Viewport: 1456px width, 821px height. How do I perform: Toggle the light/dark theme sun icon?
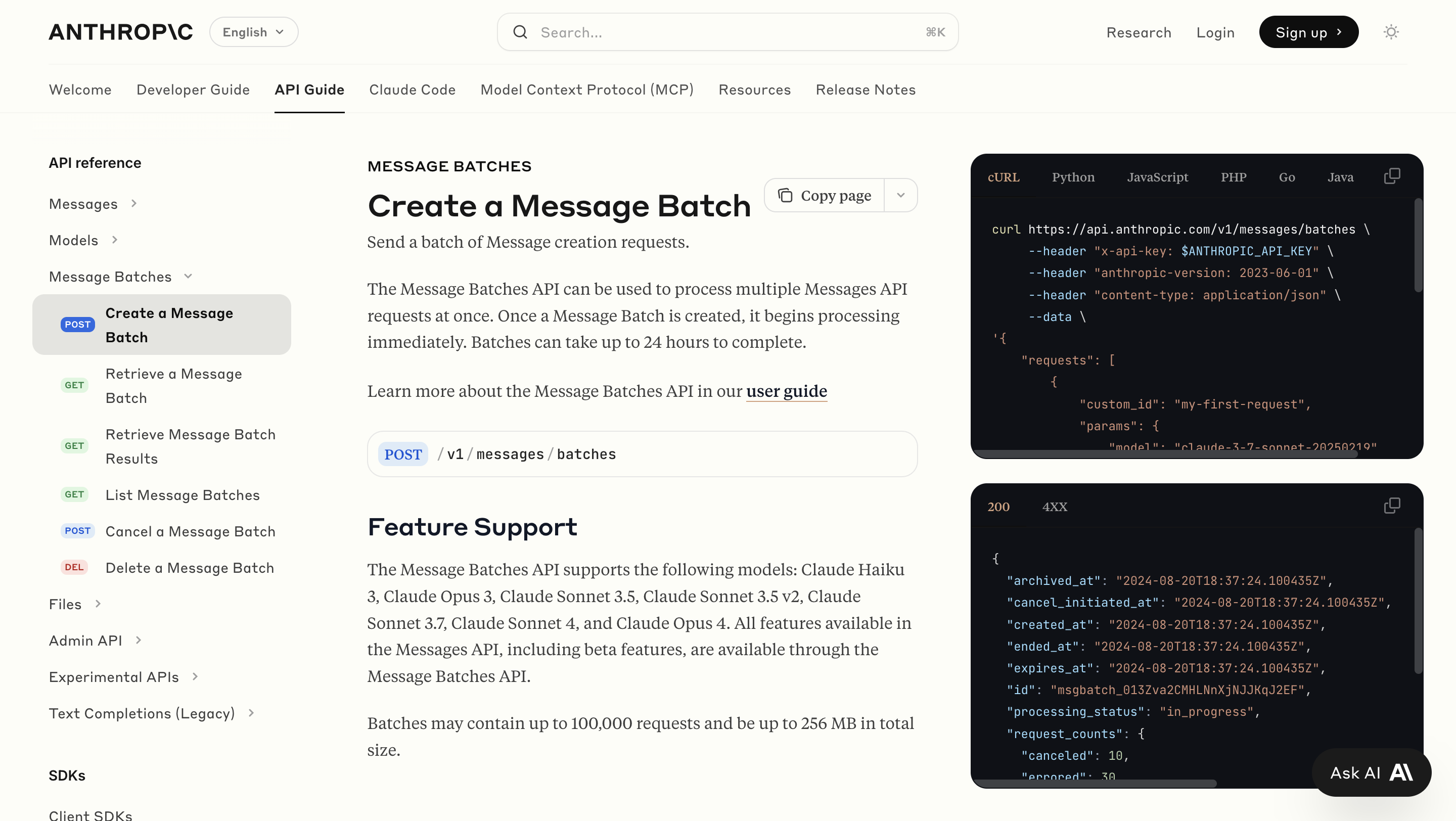[1390, 32]
